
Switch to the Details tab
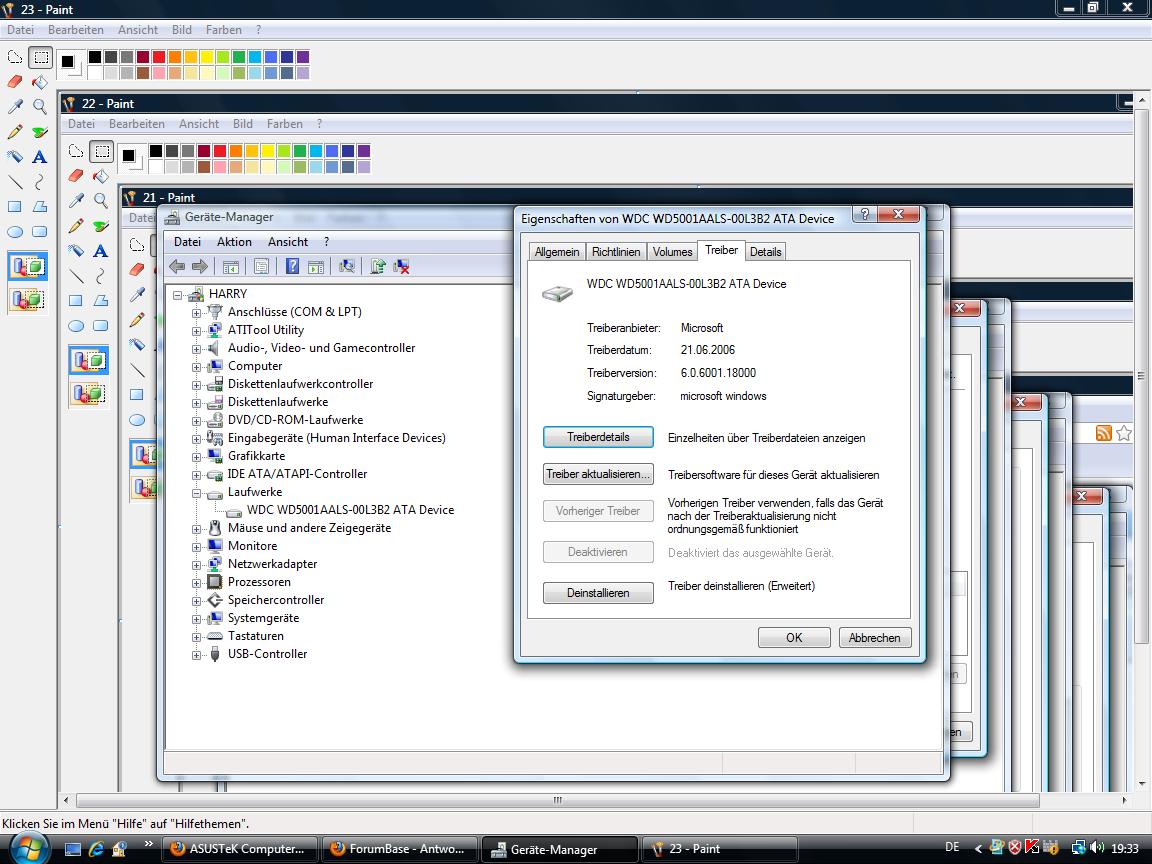pos(766,251)
